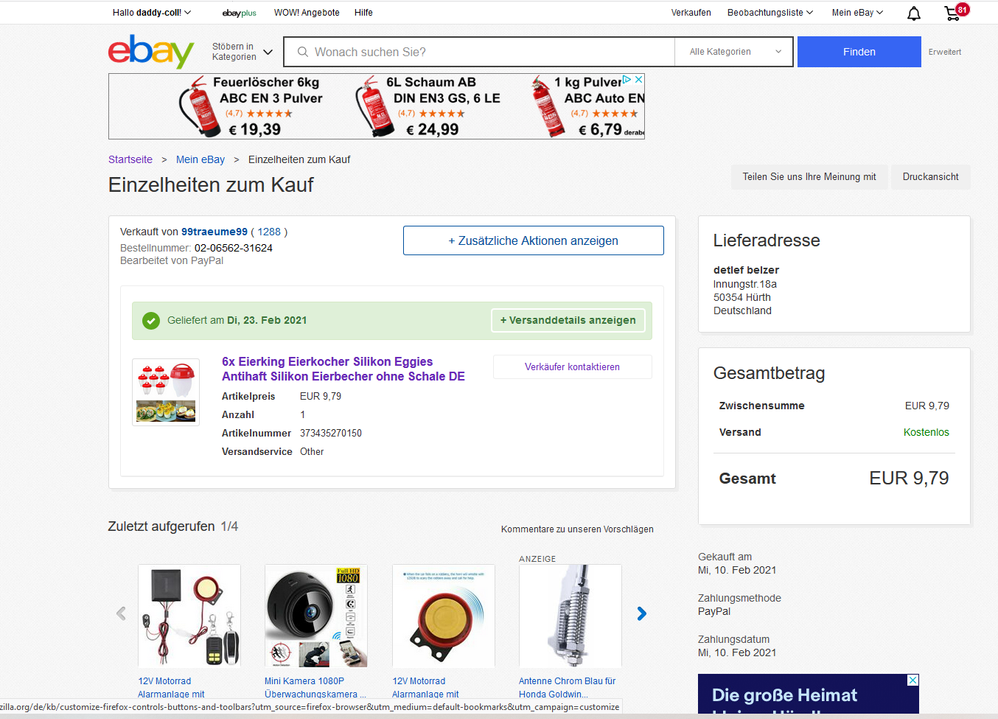
Task: Click next arrow in recently viewed carousel
Action: click(x=642, y=613)
